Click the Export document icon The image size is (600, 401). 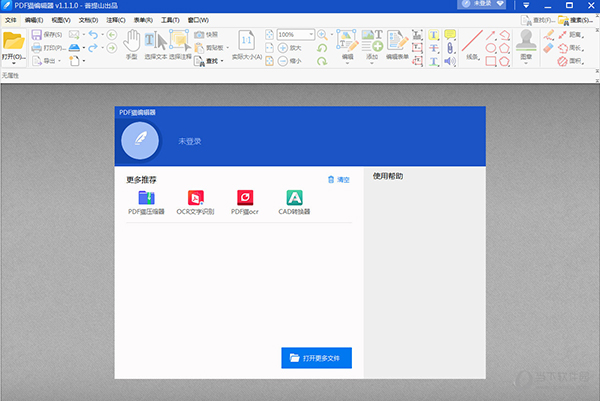(37, 61)
